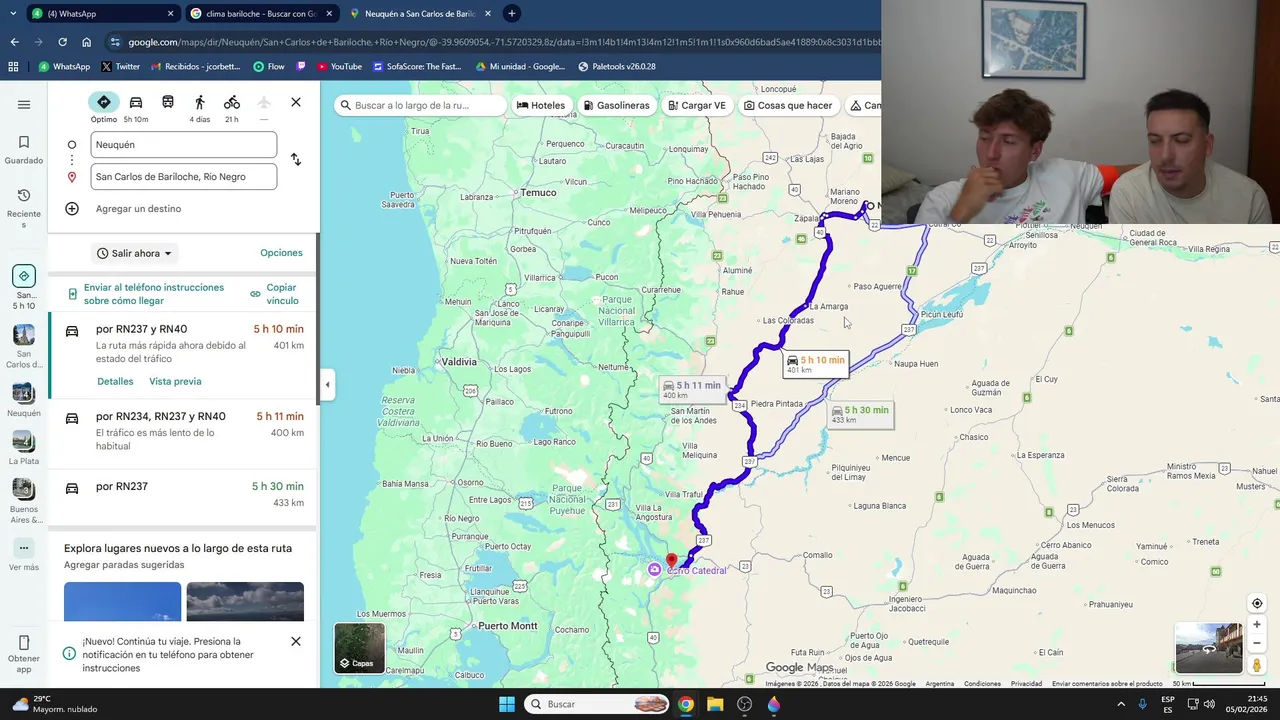Select the 5 h 30 min route label on map
This screenshot has height=720, width=1280.
click(860, 414)
